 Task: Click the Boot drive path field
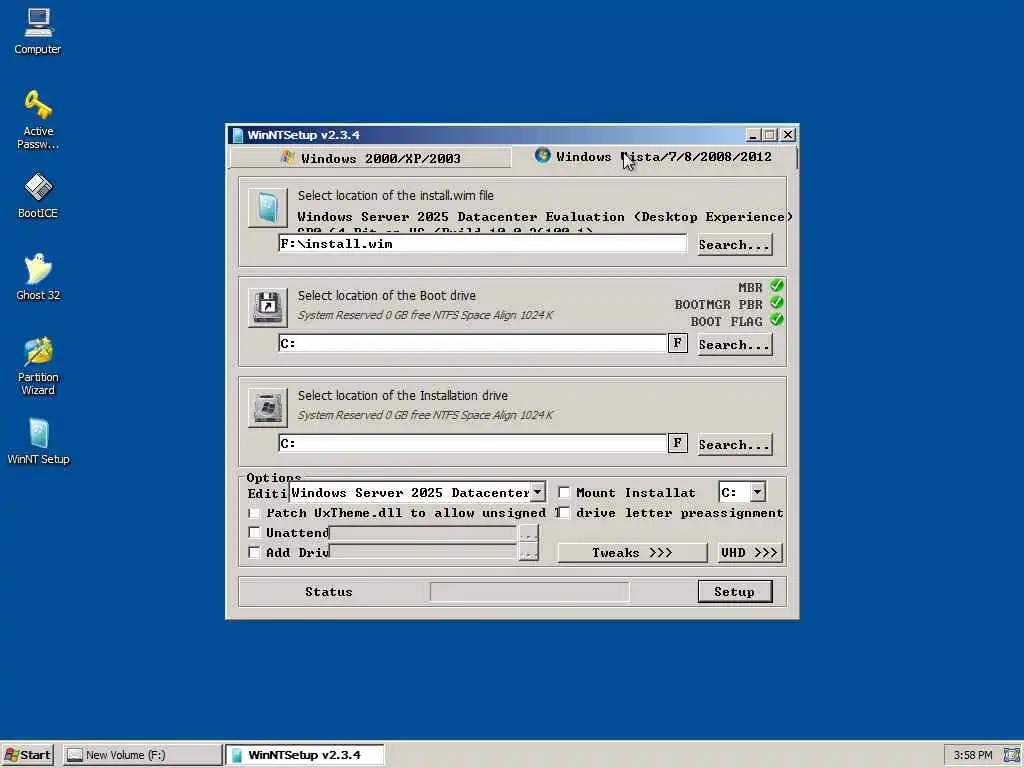coord(473,344)
